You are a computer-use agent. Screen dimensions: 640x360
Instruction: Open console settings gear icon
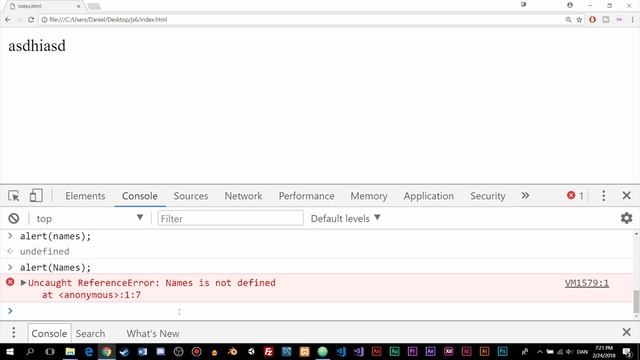(x=626, y=218)
